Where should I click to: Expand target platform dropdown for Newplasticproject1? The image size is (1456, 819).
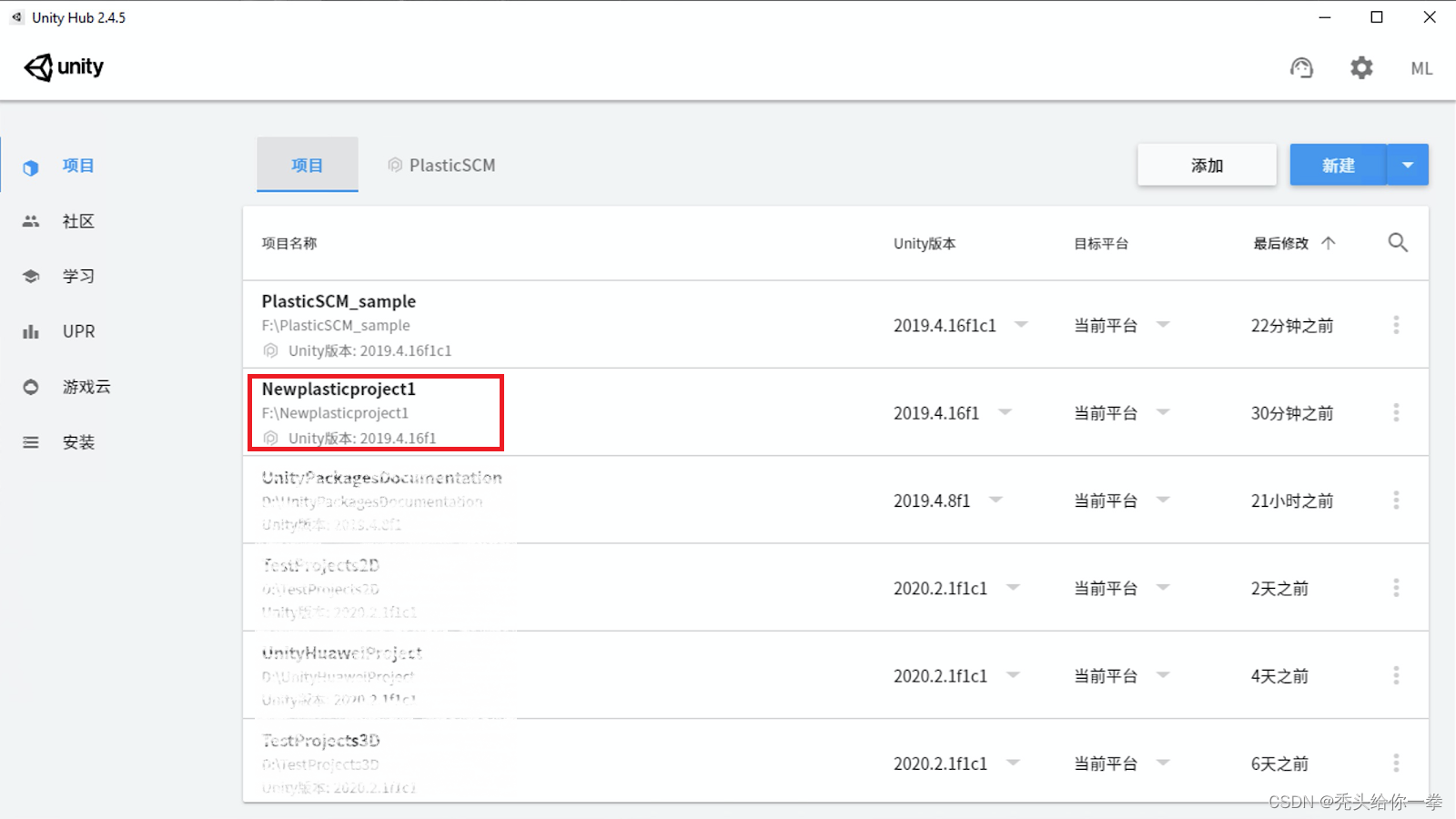coord(1163,412)
